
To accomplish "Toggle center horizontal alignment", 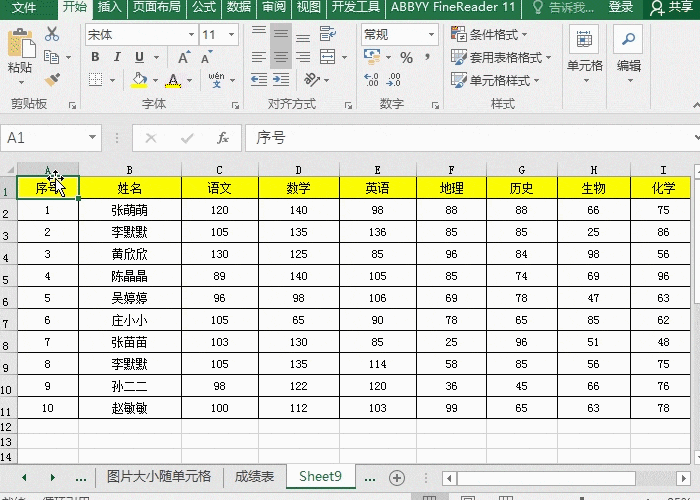I will tap(281, 58).
